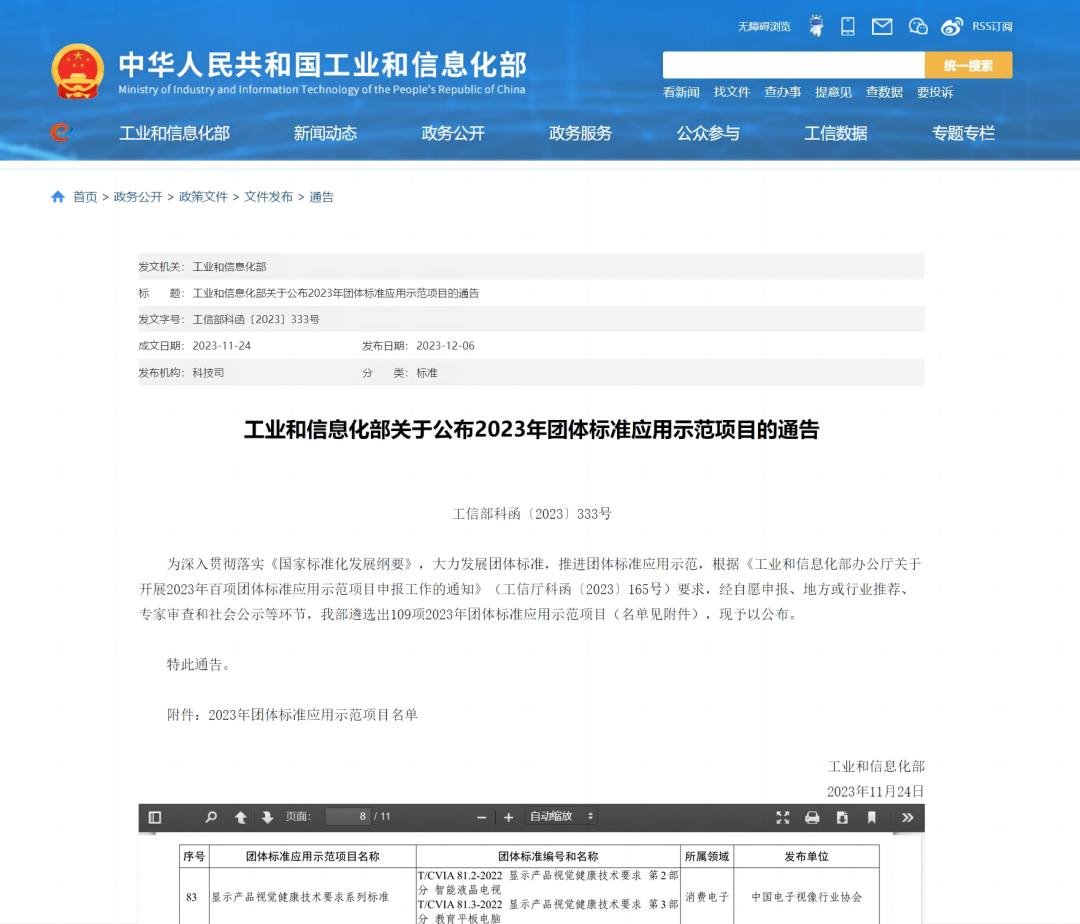
Task: Open the WeChat icon in header
Action: pos(918,27)
